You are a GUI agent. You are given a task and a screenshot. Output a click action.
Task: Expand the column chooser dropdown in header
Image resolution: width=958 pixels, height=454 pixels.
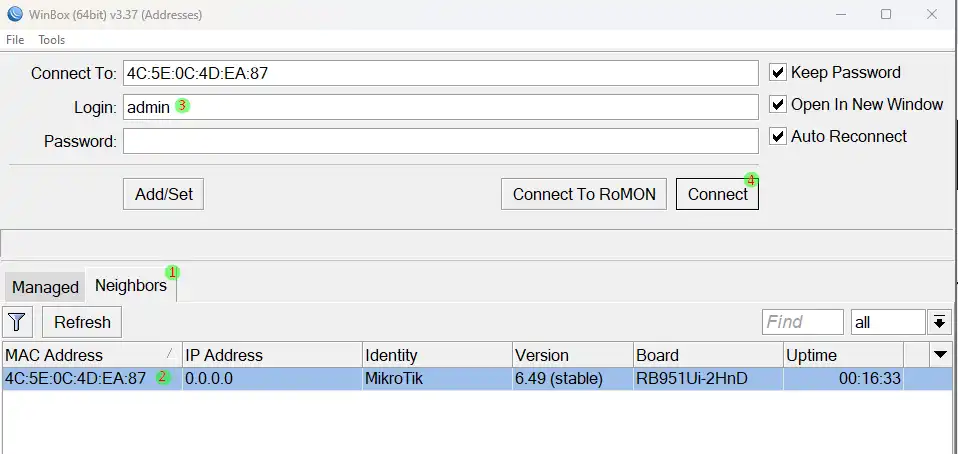point(940,355)
